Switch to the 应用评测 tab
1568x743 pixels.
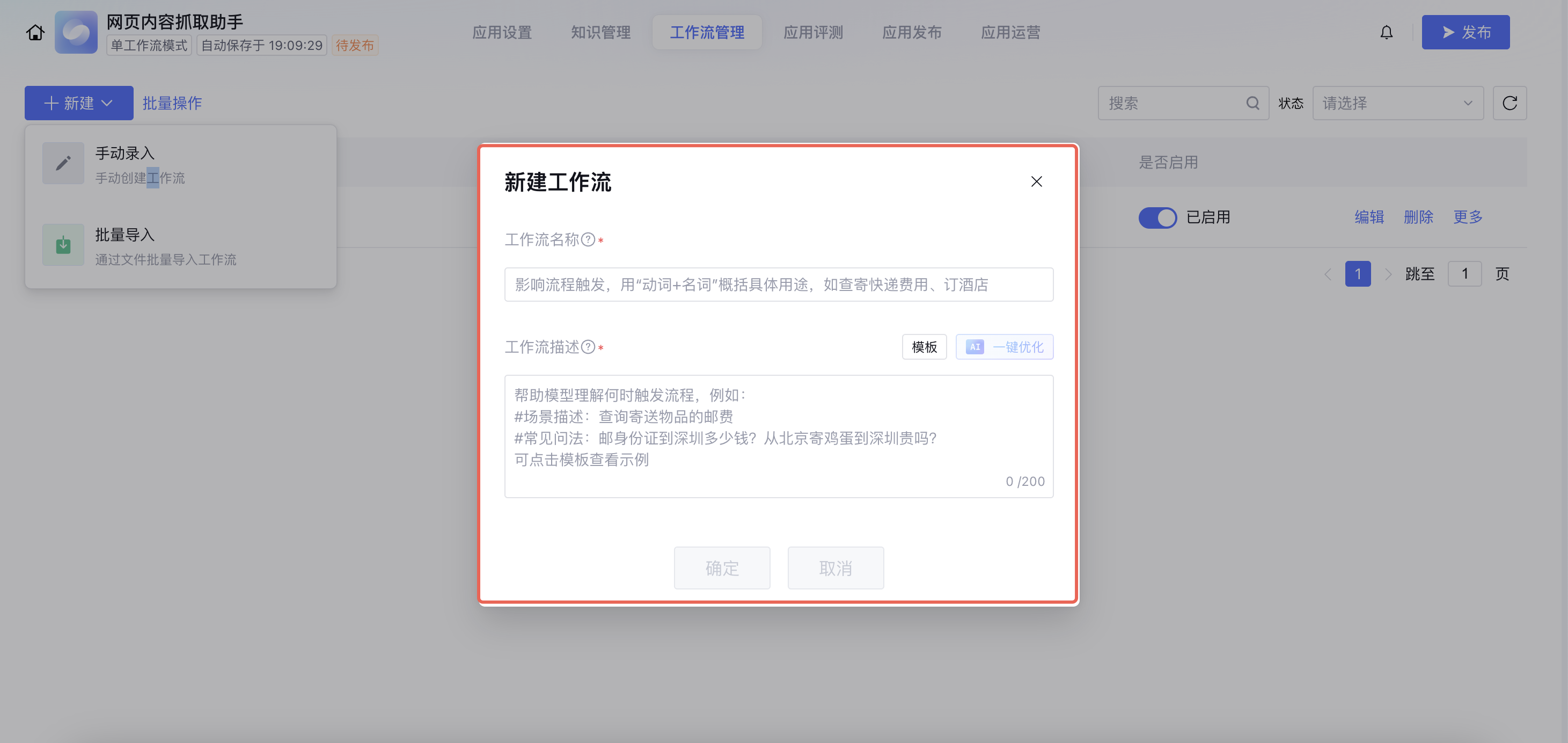point(812,32)
